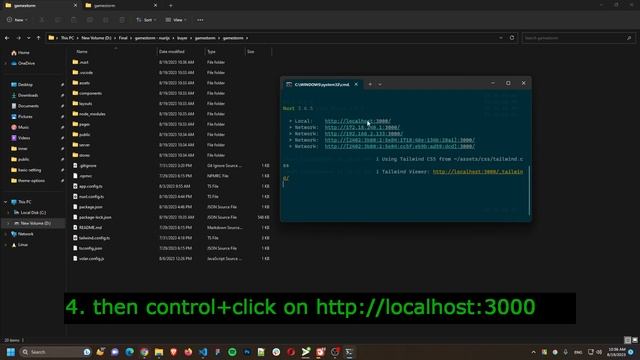The image size is (640, 360).
Task: Click the Explorer search box
Action: (577, 38)
